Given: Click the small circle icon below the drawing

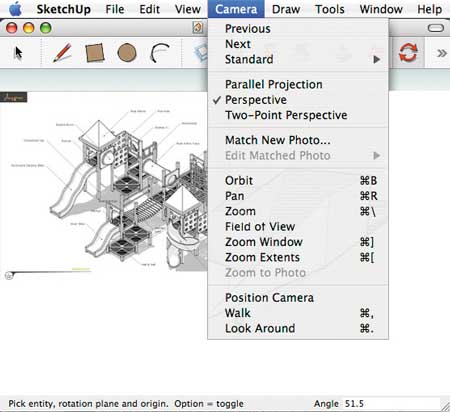Looking at the screenshot, I should point(9,275).
